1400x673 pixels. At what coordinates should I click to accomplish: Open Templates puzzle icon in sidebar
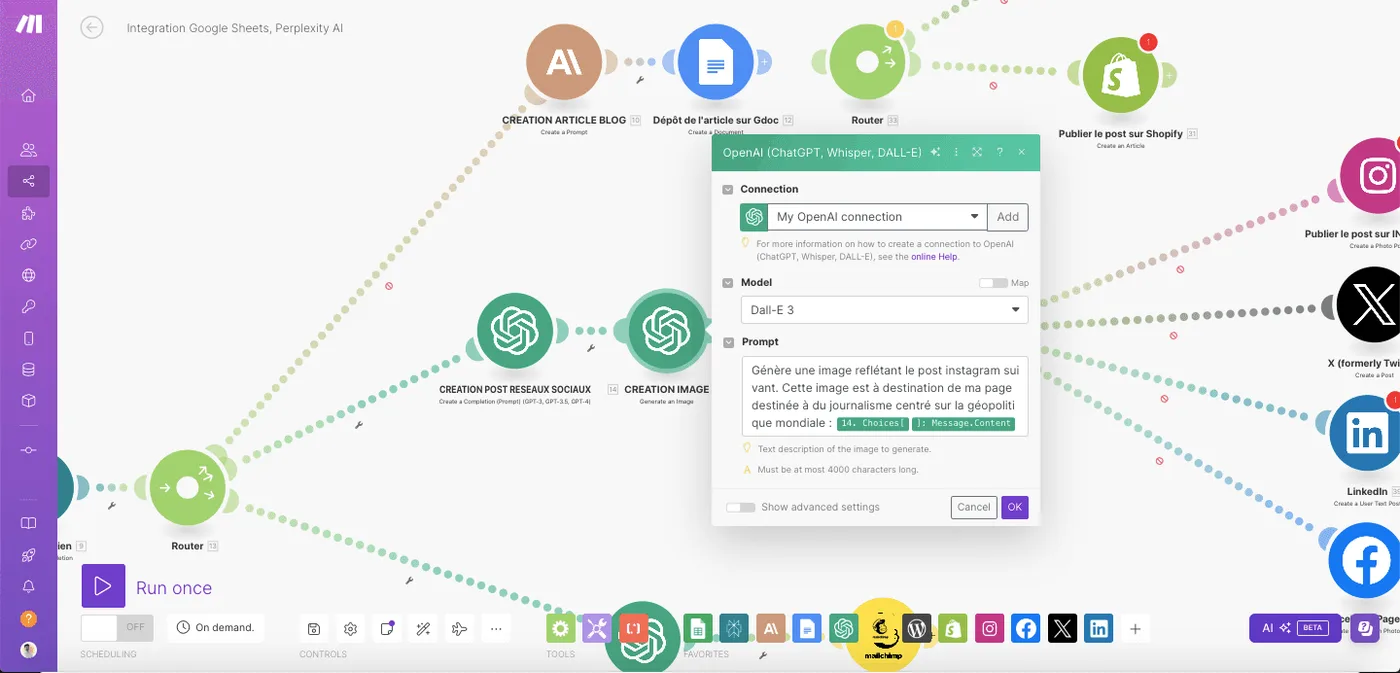[x=28, y=213]
